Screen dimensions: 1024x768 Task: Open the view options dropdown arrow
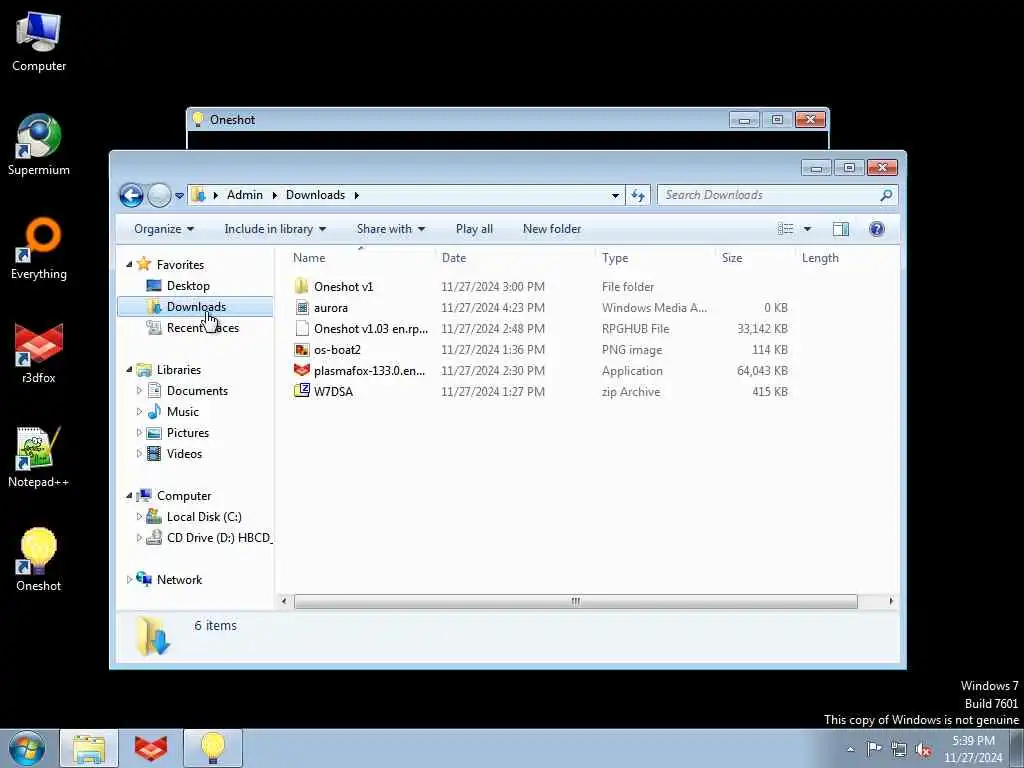tap(807, 229)
